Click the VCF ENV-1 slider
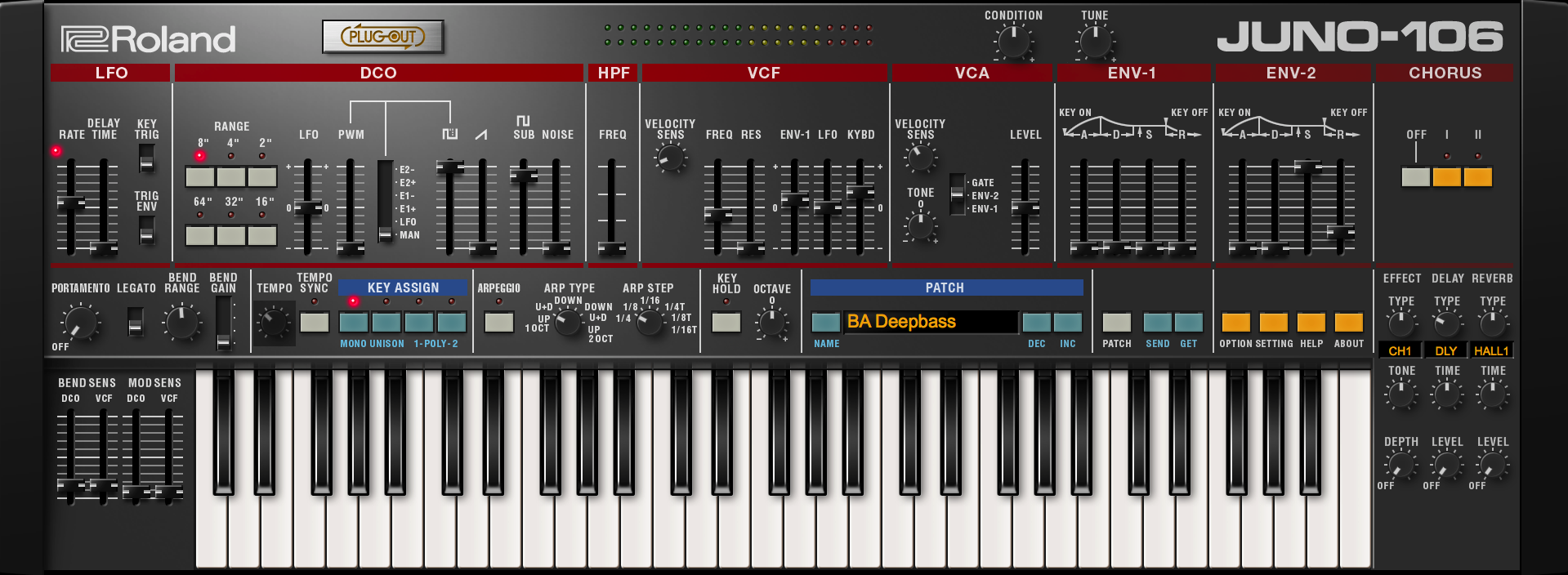1568x575 pixels. [794, 199]
